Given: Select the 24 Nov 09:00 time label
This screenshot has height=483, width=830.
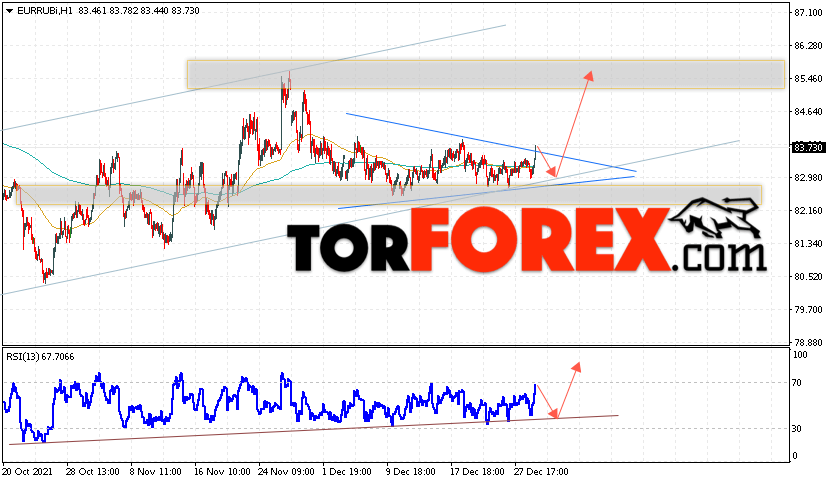Looking at the screenshot, I should (286, 472).
